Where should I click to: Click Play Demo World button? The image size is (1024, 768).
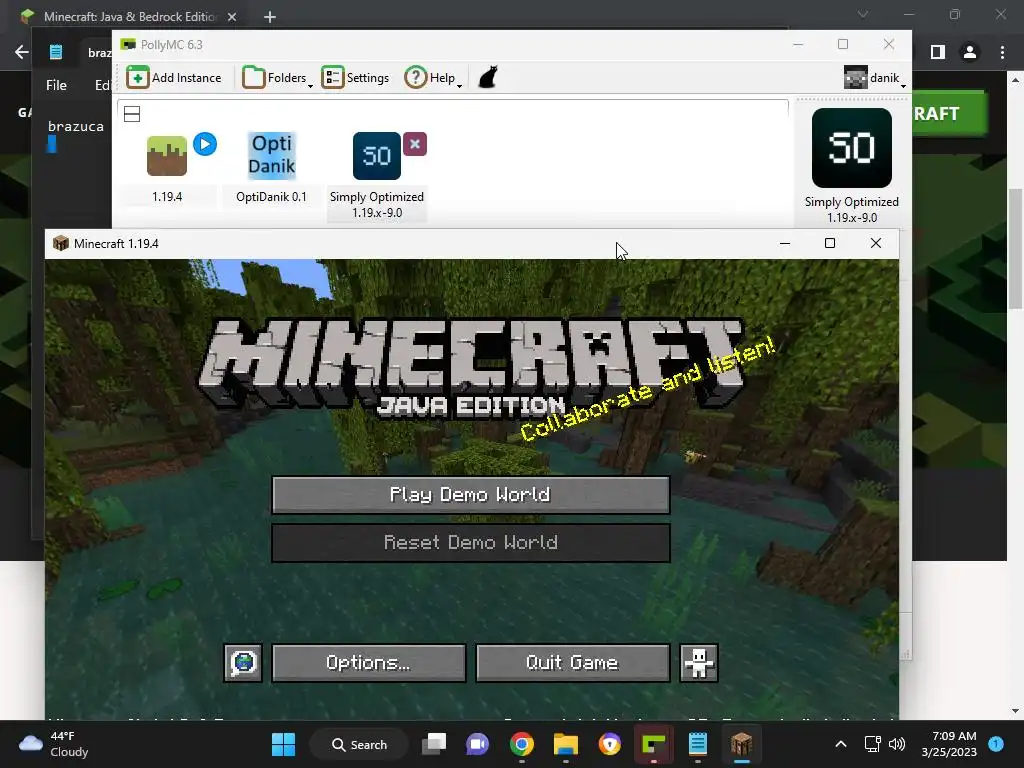pyautogui.click(x=471, y=494)
